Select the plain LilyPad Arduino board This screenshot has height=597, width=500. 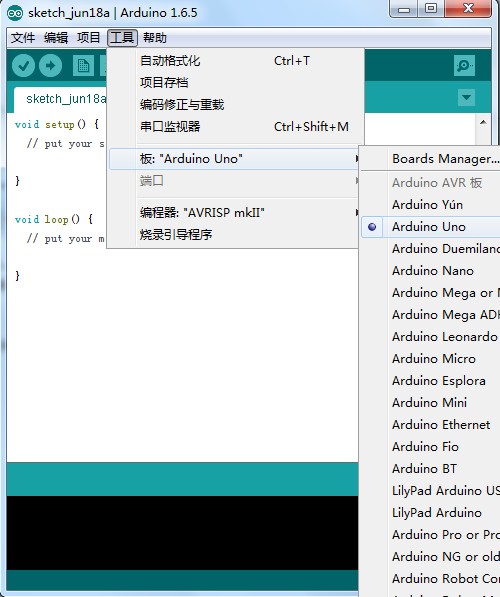tap(430, 513)
